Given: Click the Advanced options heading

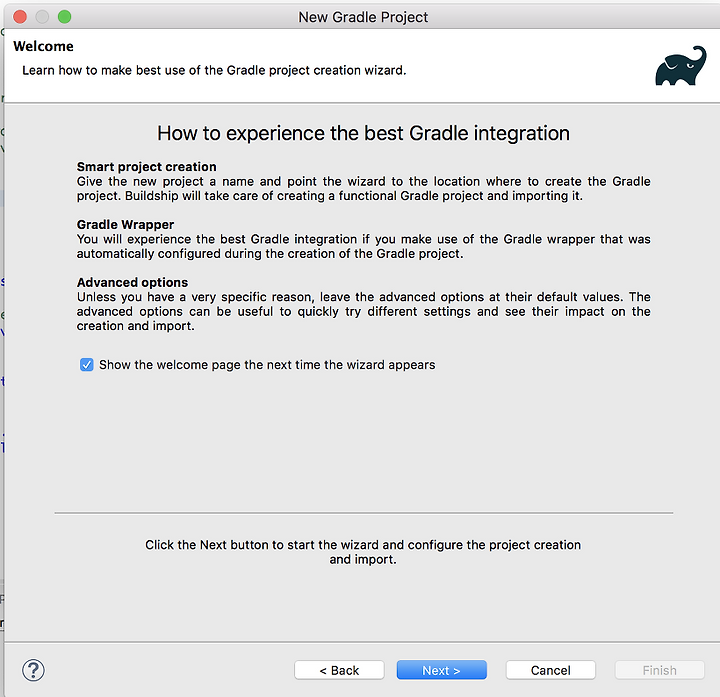Looking at the screenshot, I should 132,282.
